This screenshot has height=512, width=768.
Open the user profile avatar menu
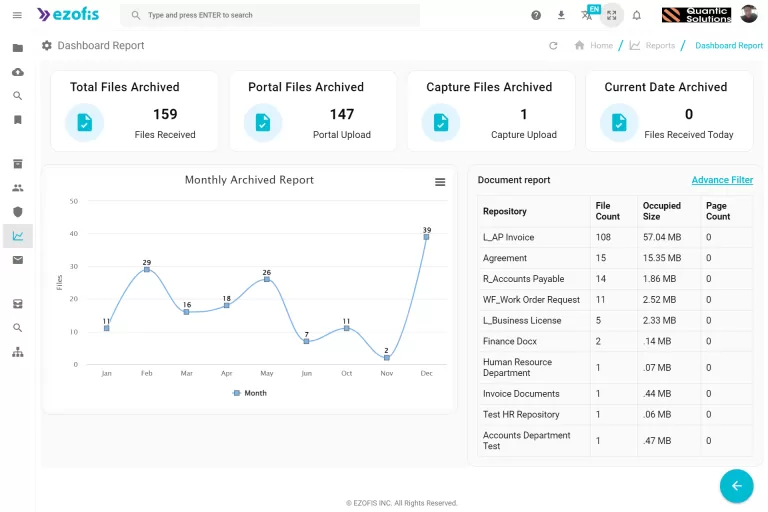(749, 15)
